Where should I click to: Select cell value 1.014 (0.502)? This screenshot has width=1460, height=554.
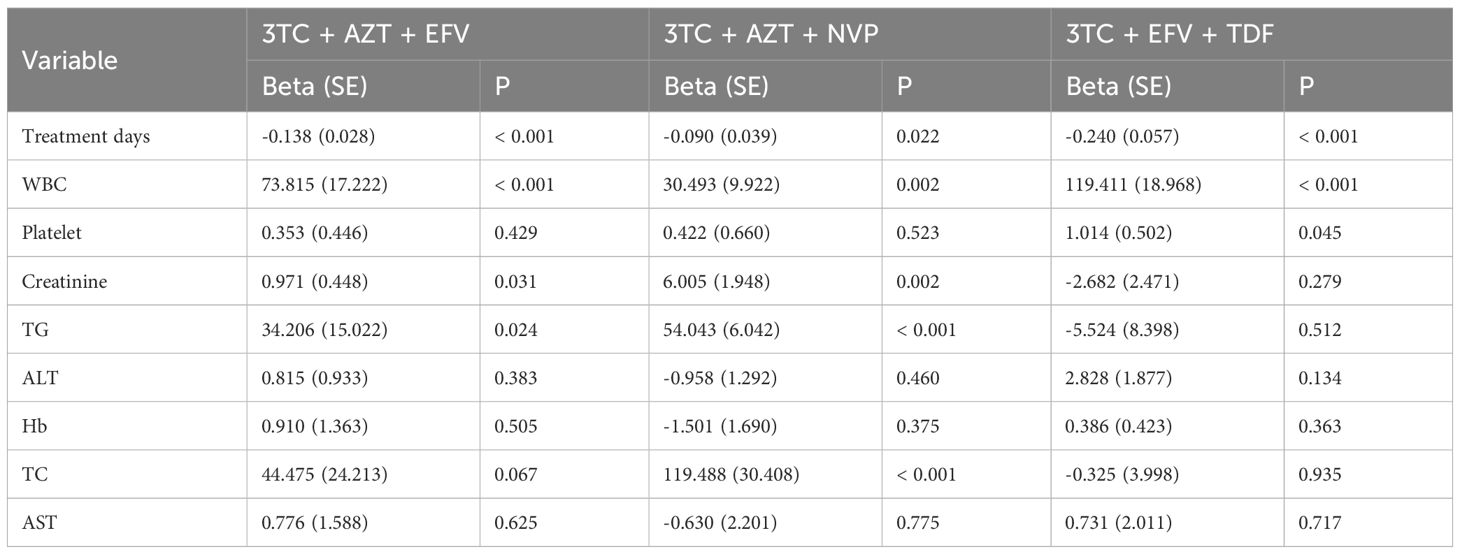coord(1118,233)
